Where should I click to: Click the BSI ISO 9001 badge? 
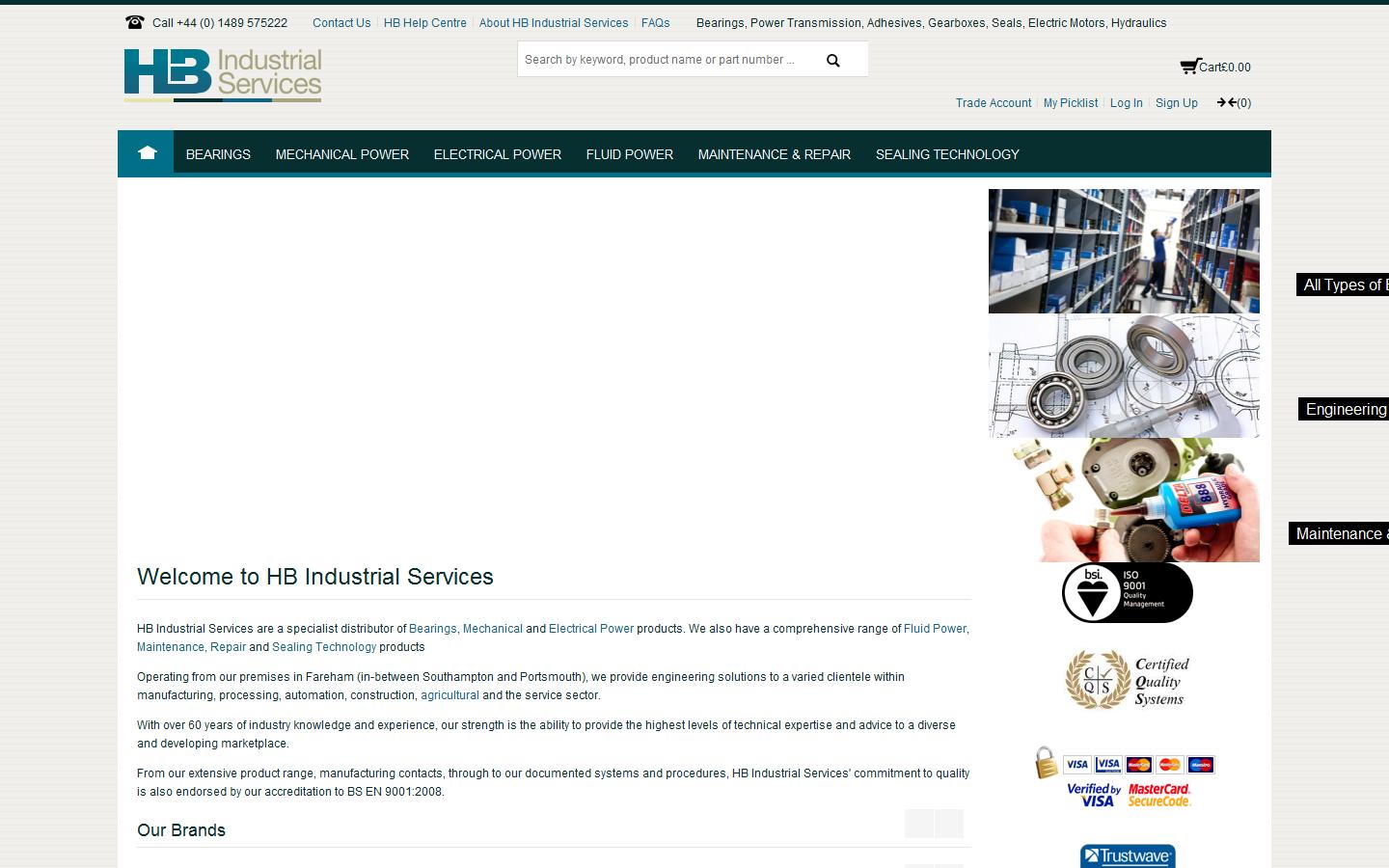1127,592
